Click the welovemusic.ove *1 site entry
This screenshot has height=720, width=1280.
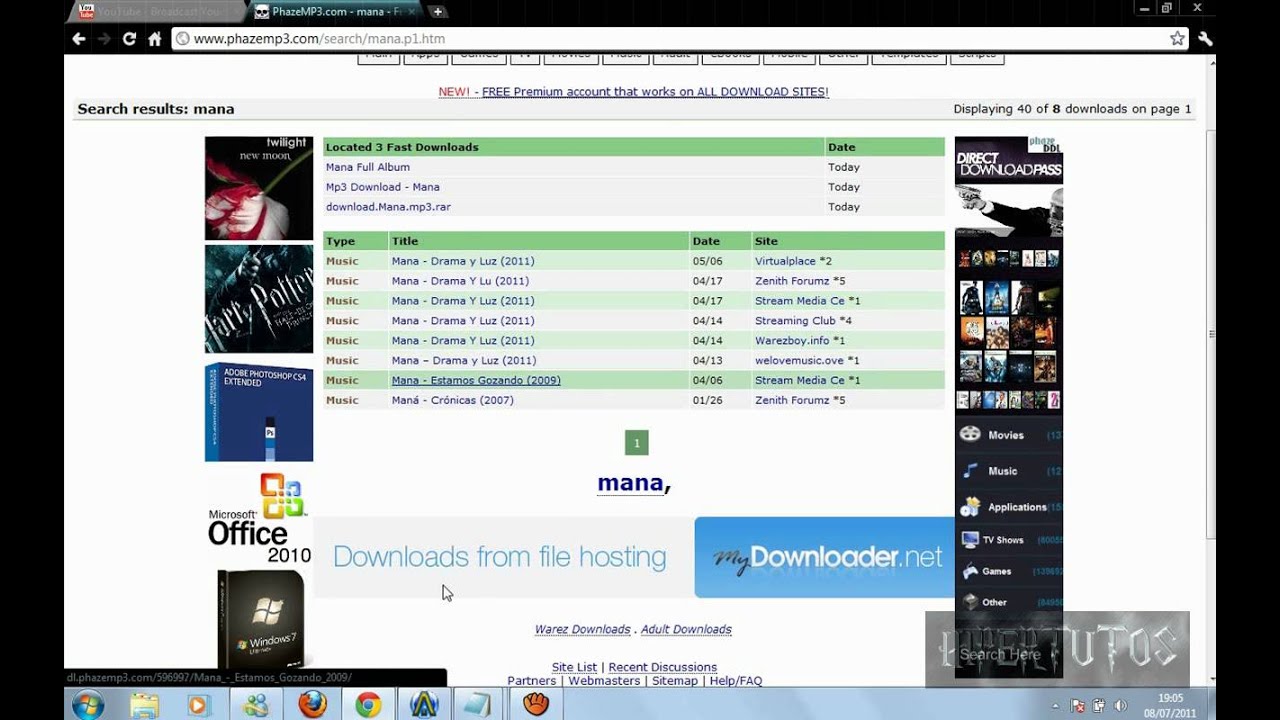tap(807, 360)
